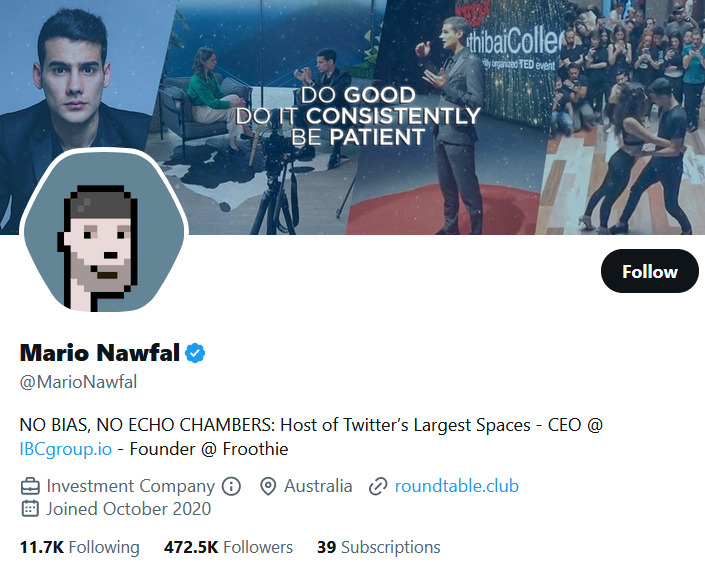This screenshot has width=705, height=564.
Task: Open the 472.5K Followers list
Action: point(228,547)
